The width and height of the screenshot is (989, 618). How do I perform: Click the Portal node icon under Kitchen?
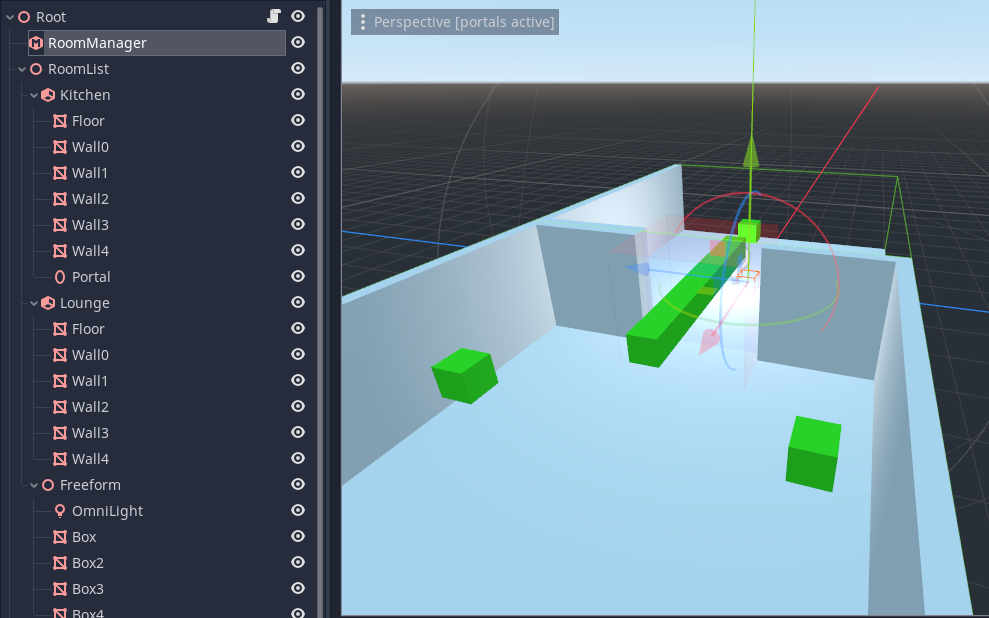[61, 276]
